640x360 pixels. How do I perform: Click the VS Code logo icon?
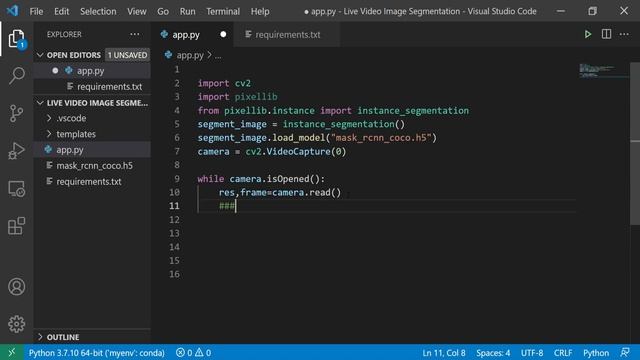[x=12, y=11]
